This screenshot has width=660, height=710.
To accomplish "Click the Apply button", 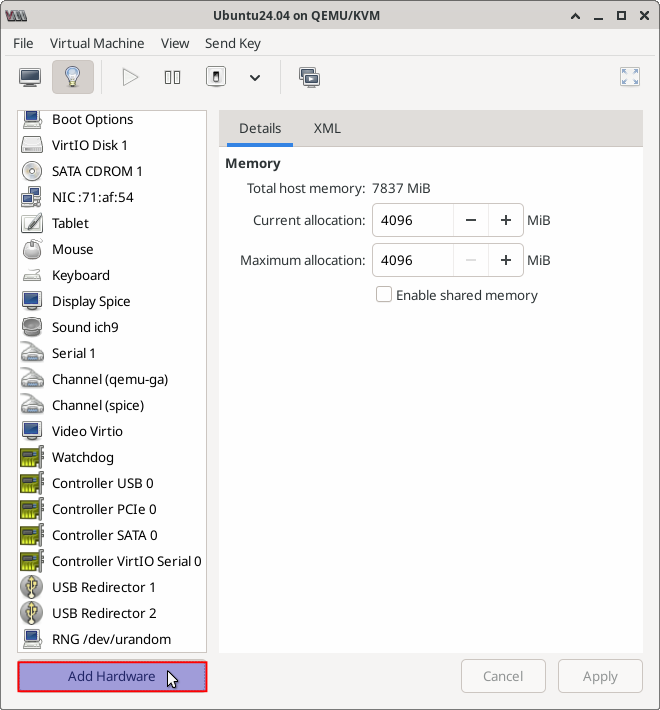I will [600, 676].
